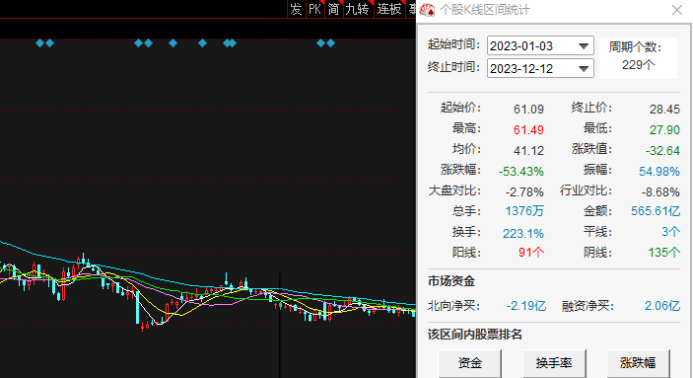Image resolution: width=693 pixels, height=378 pixels.
Task: Select the lone diamond marker after second pair
Action: [173, 43]
